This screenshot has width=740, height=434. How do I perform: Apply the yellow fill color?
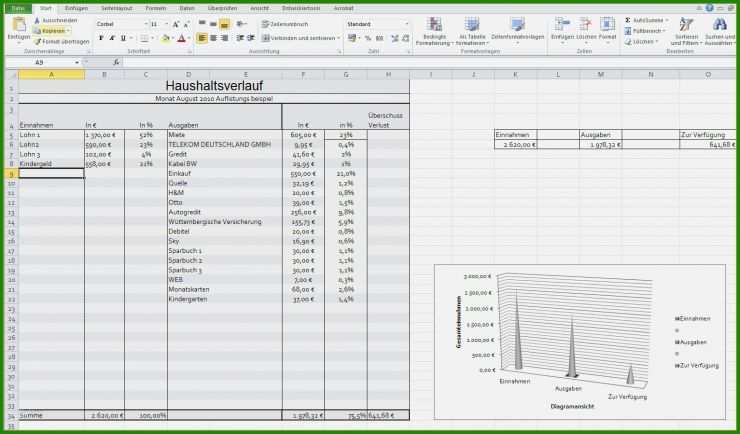[x=165, y=38]
